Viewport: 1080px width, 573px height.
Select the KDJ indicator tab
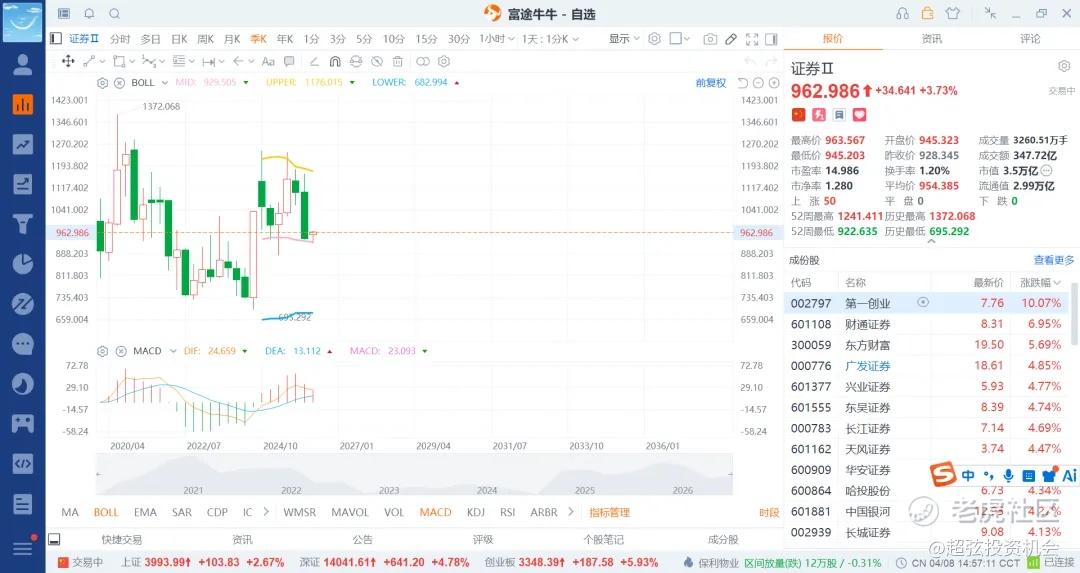tap(476, 512)
